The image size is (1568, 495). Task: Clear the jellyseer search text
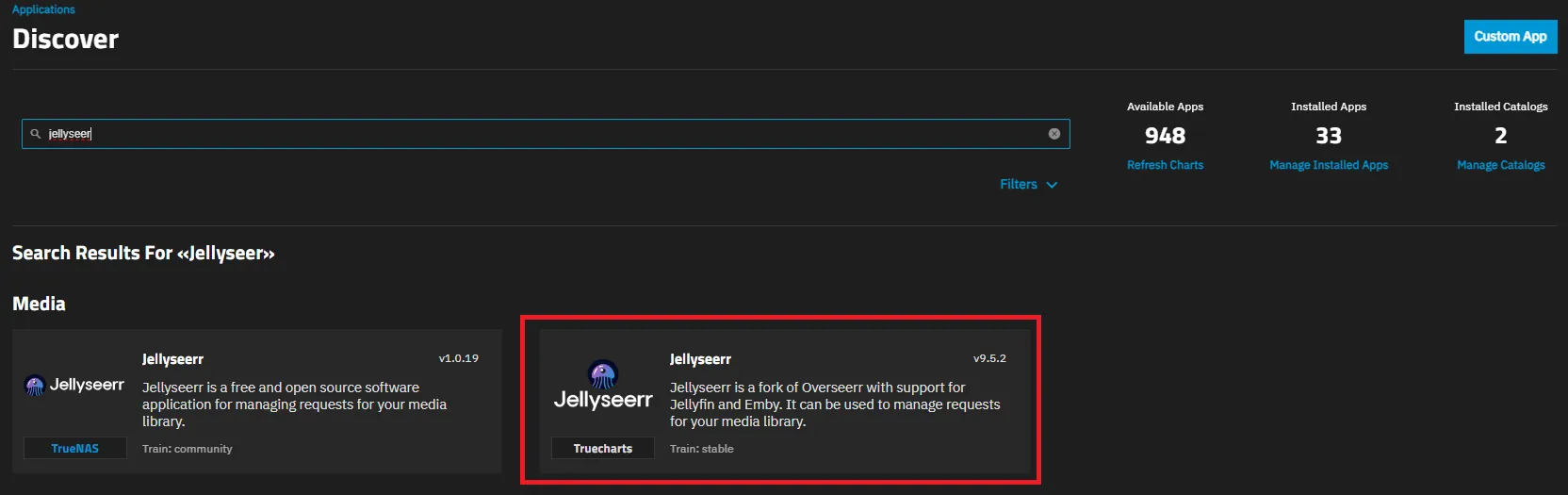[x=1054, y=134]
